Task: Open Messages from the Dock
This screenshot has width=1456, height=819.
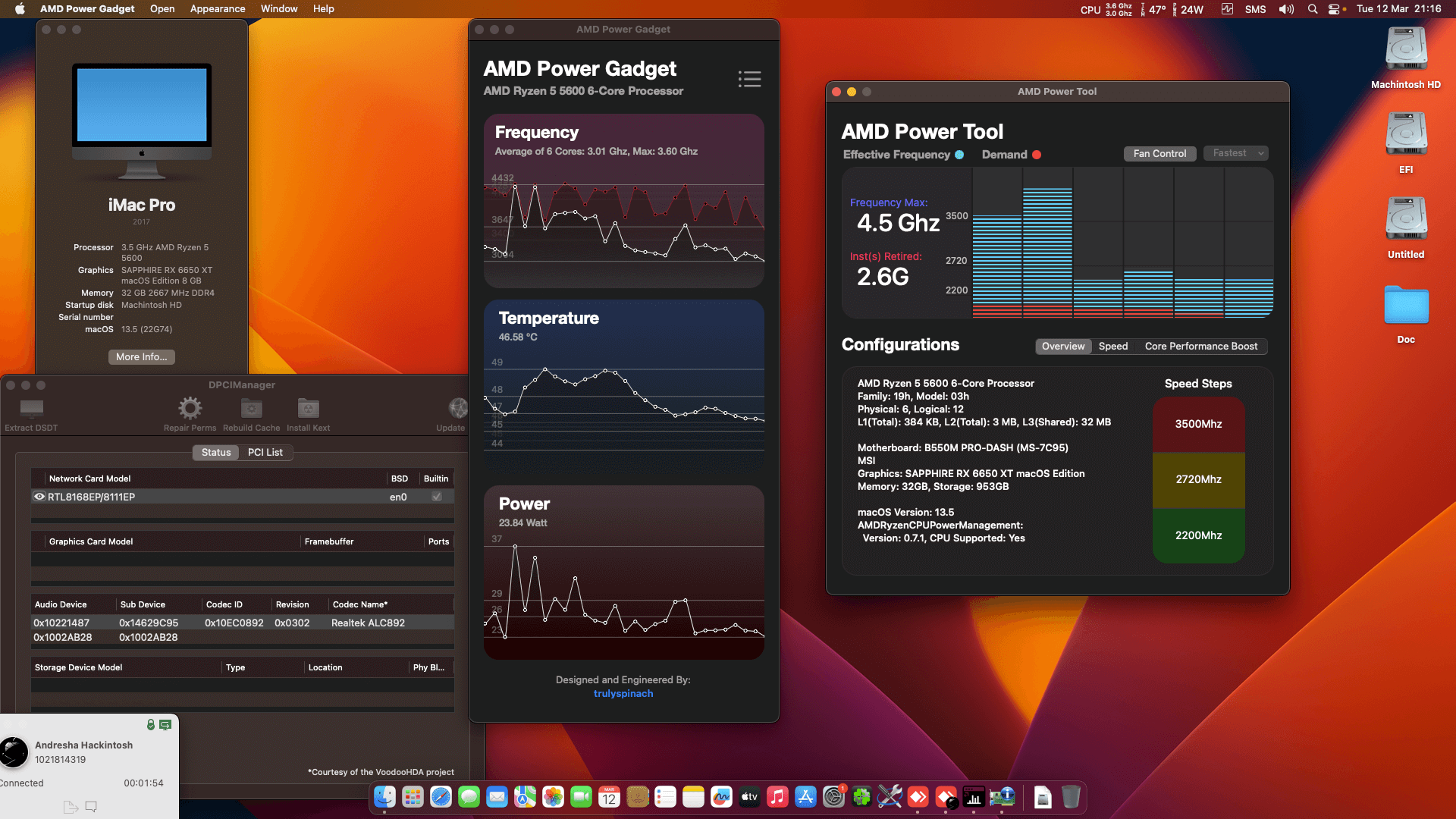Action: point(469,797)
